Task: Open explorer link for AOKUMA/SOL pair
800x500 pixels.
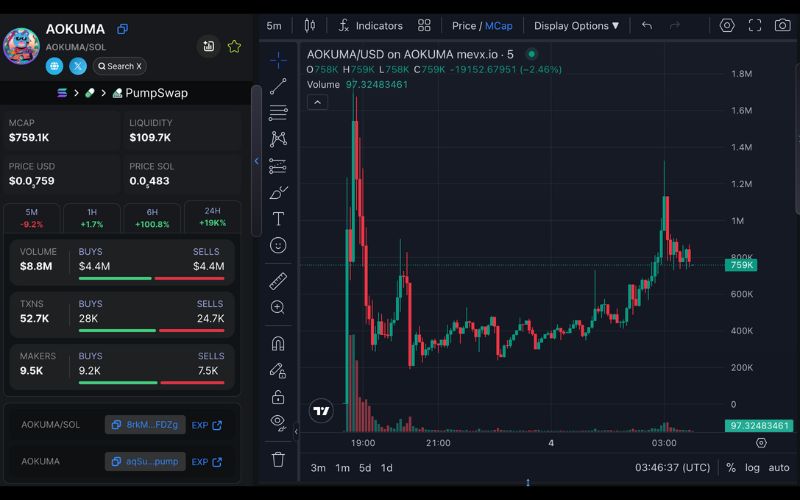Action: click(207, 425)
